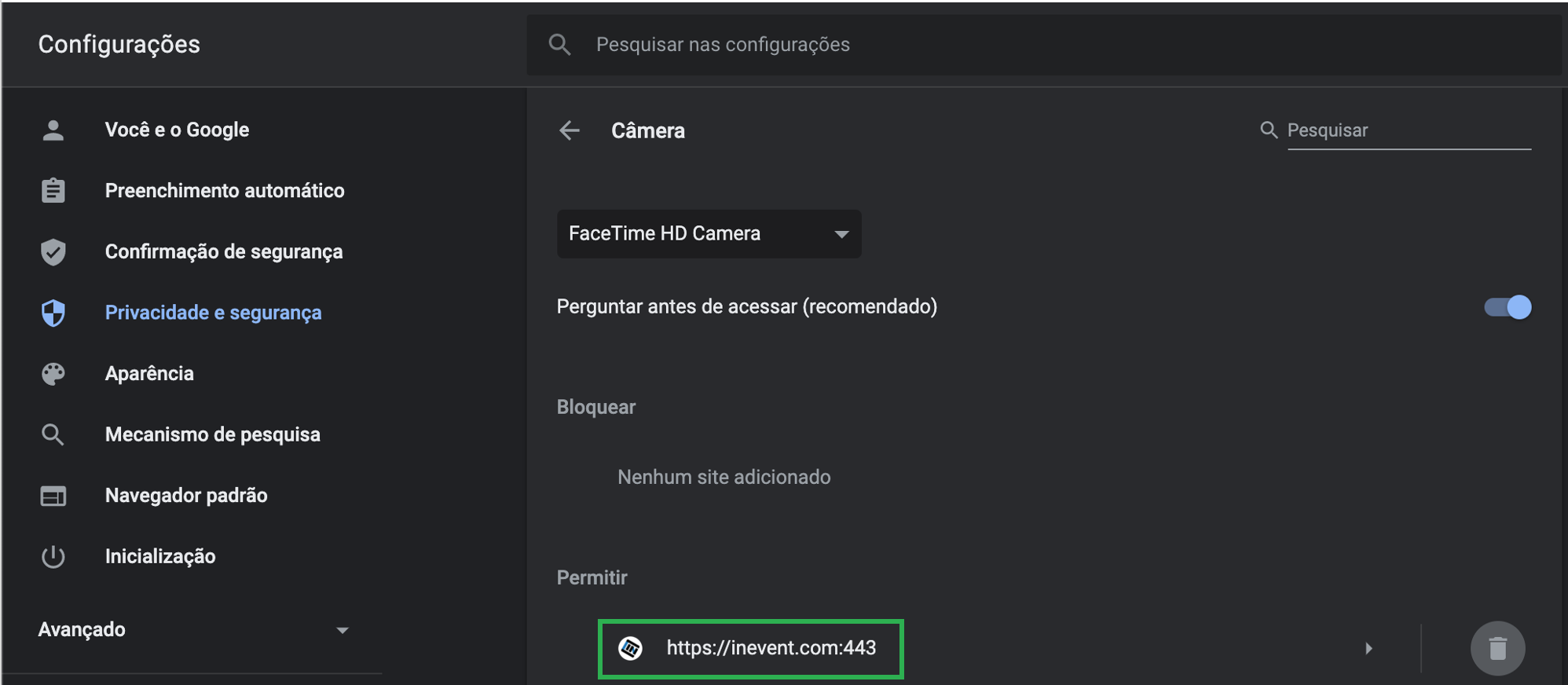Click the back arrow next to Câmera
Viewport: 1568px width, 685px height.
tap(570, 130)
